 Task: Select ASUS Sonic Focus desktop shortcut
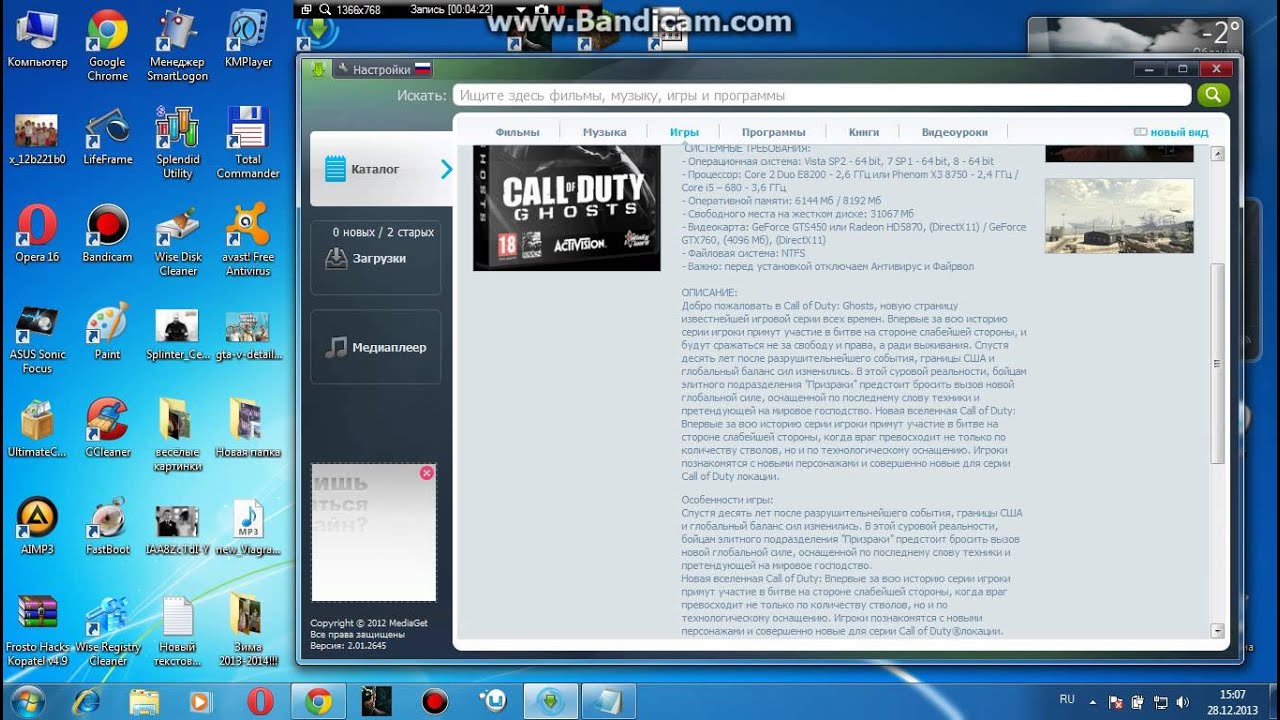pos(37,339)
